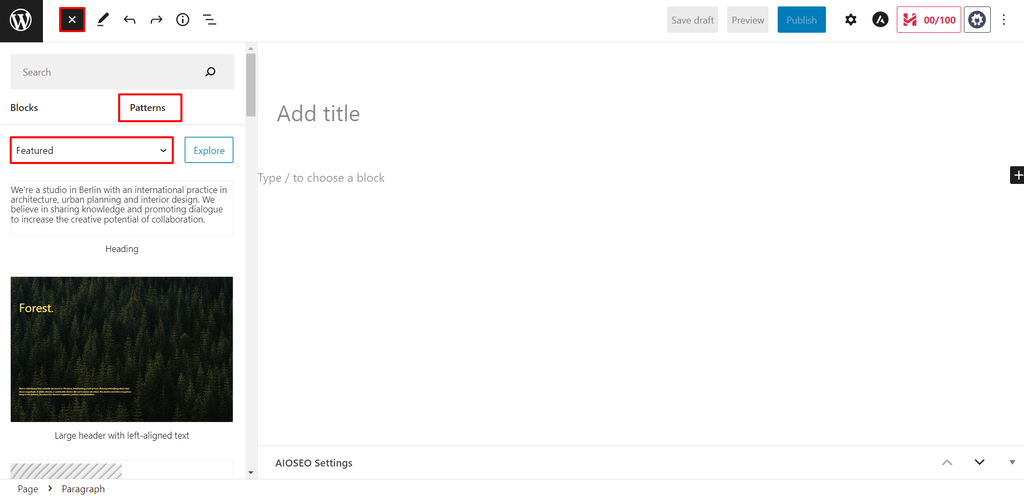The height and width of the screenshot is (496, 1024).
Task: Open the AIOSEO score 00/100 panel
Action: pos(927,20)
